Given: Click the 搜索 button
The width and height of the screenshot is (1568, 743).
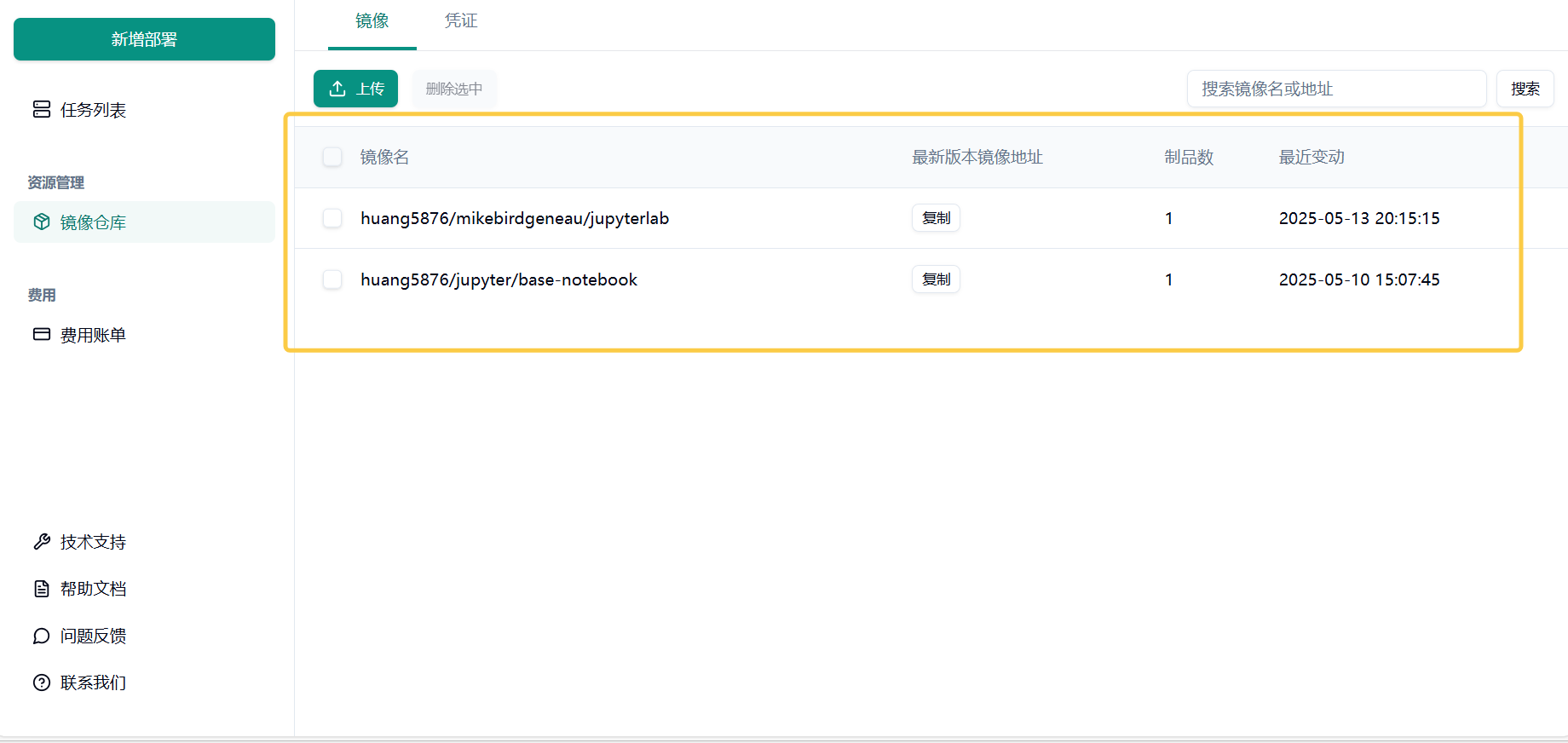Looking at the screenshot, I should pos(1525,89).
